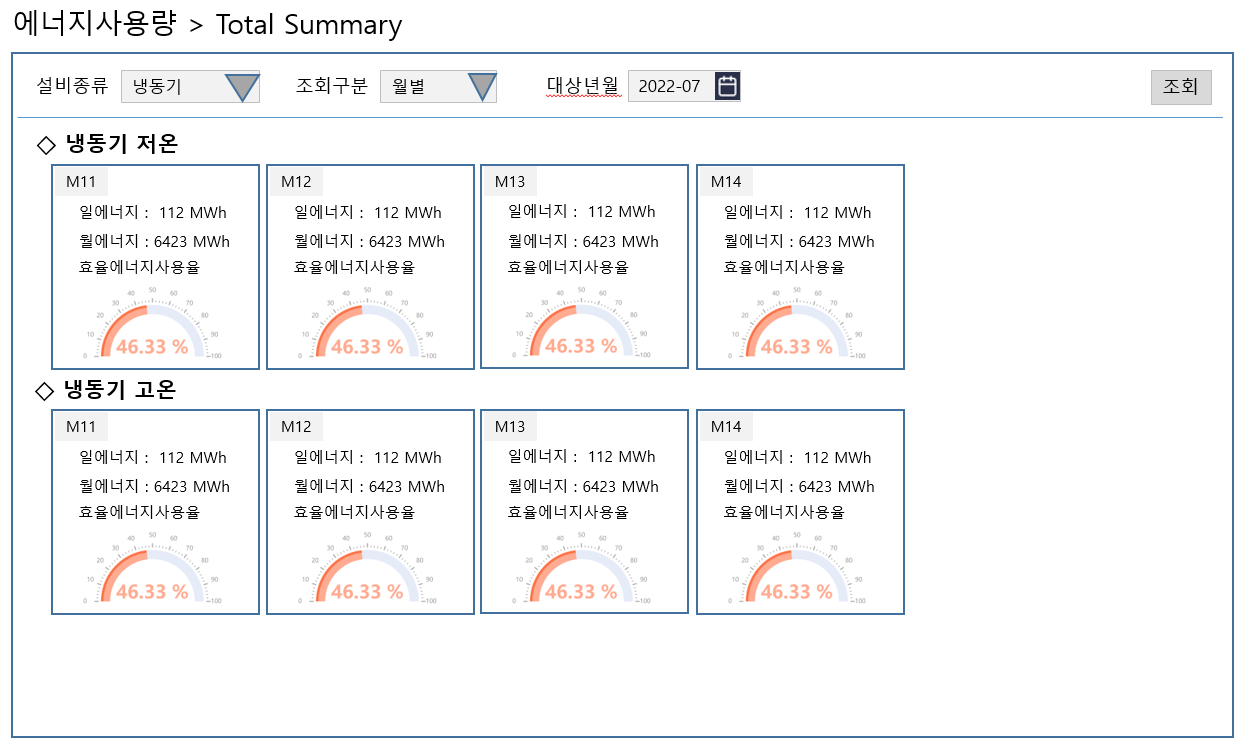Click the M12 gauge under 냉동기 저온
The width and height of the screenshot is (1244, 749).
point(367,327)
